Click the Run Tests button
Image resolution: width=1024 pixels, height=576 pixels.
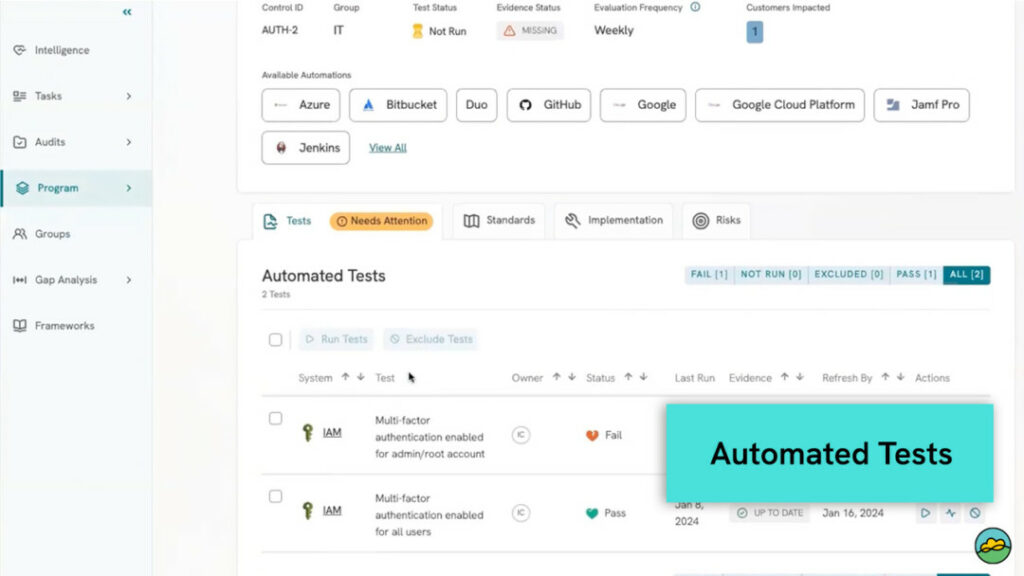click(336, 340)
